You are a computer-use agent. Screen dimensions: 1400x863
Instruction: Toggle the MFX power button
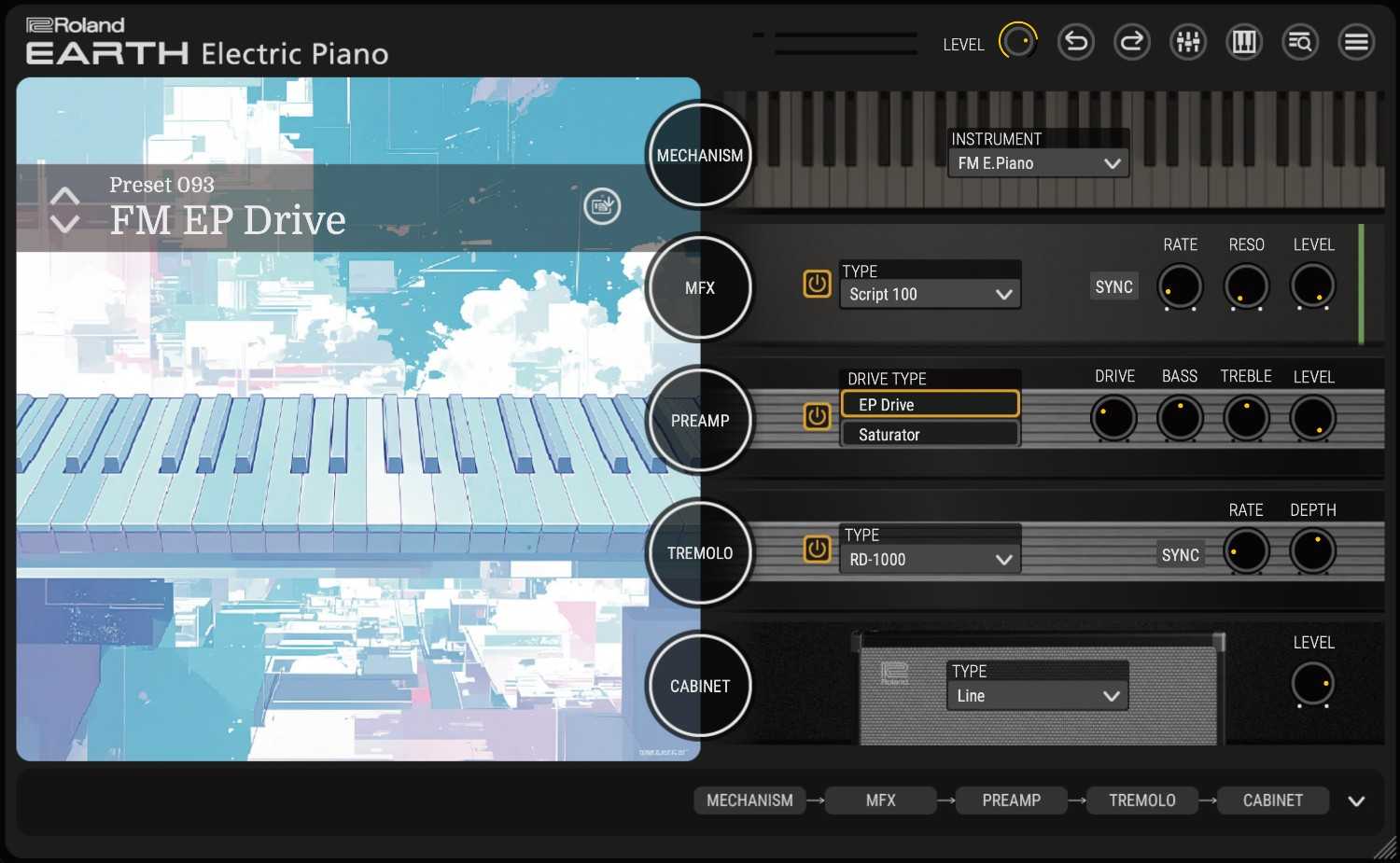point(817,285)
